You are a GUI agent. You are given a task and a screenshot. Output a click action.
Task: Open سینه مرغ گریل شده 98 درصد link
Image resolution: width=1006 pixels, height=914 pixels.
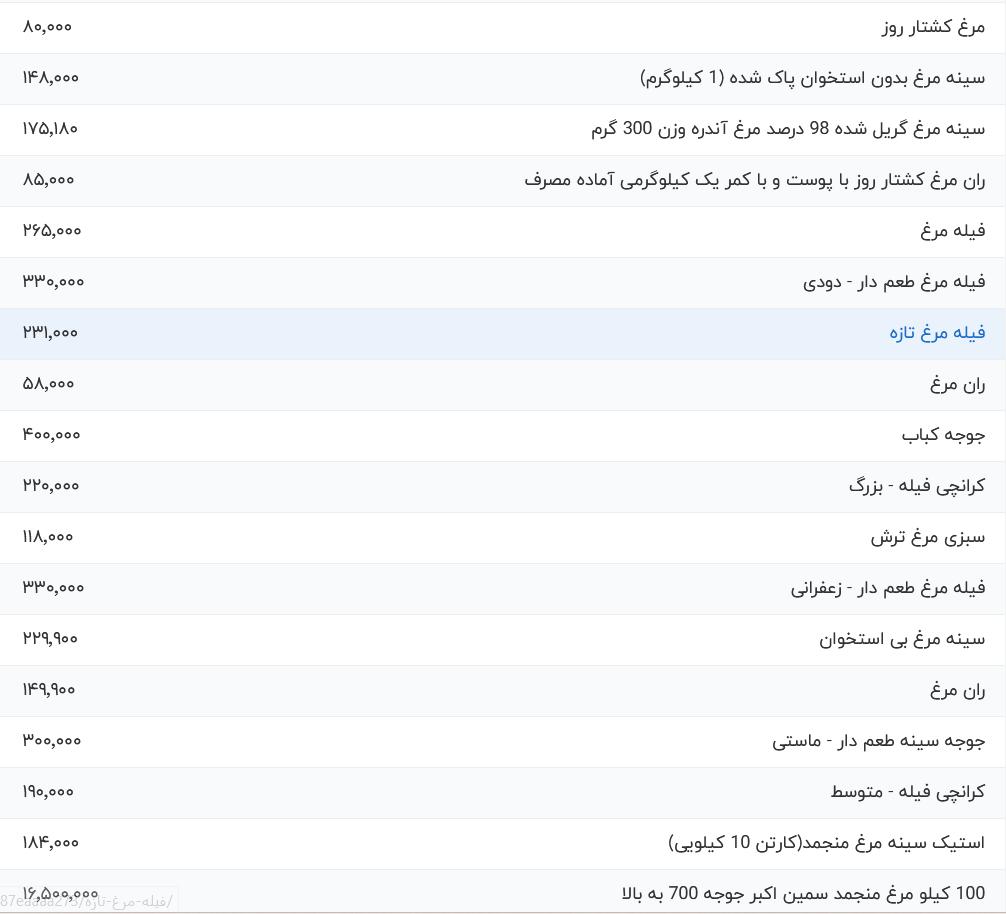pos(788,130)
